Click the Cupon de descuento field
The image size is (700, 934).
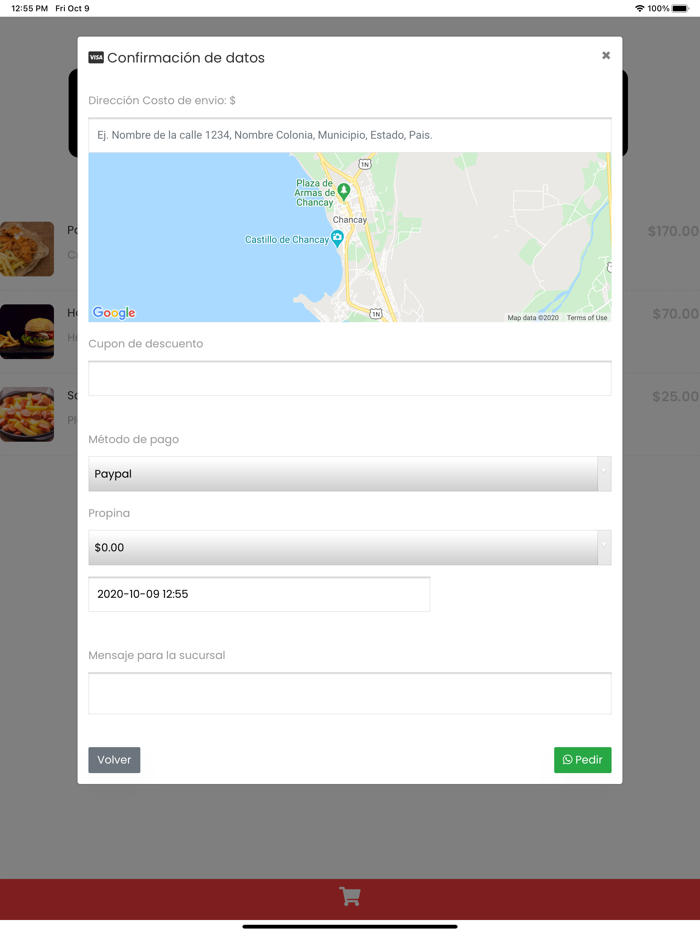(x=349, y=379)
